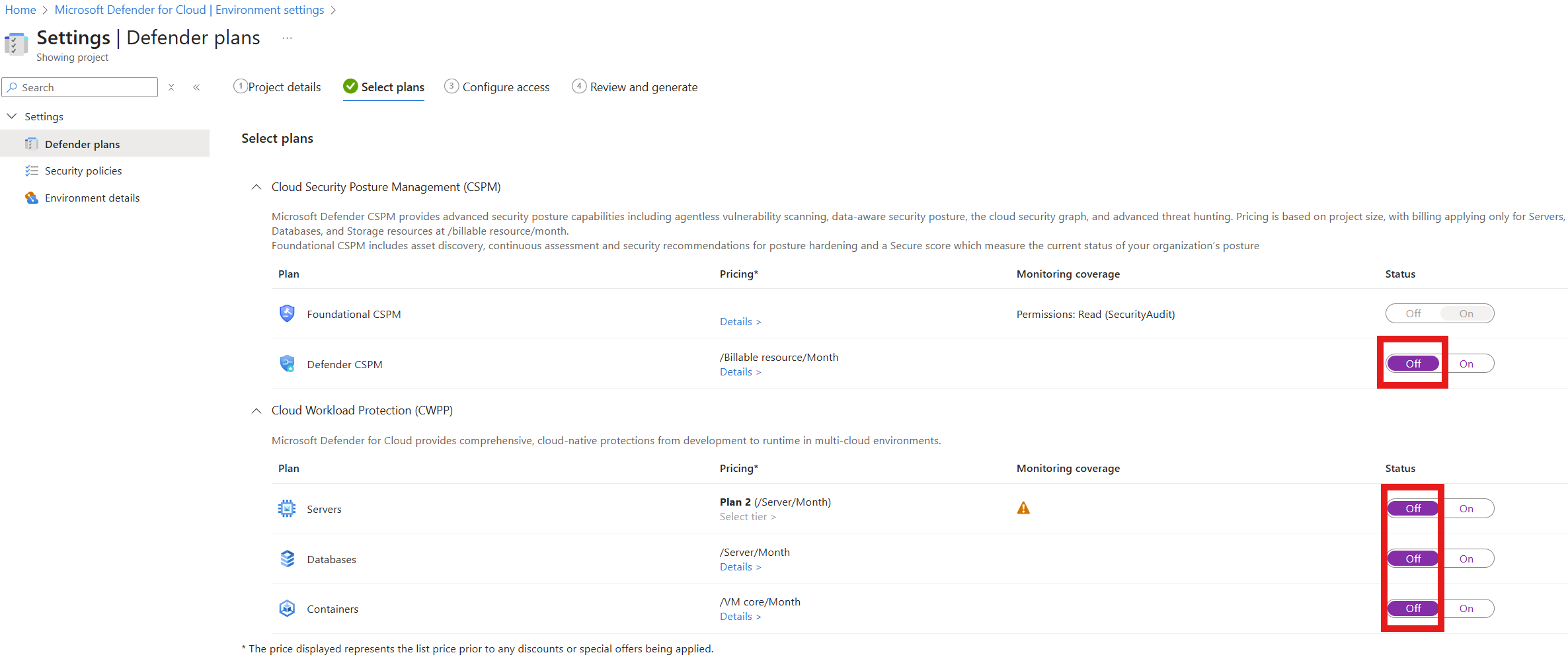This screenshot has height=659, width=1568.
Task: Click the Containers plan hexagon icon
Action: coord(287,608)
